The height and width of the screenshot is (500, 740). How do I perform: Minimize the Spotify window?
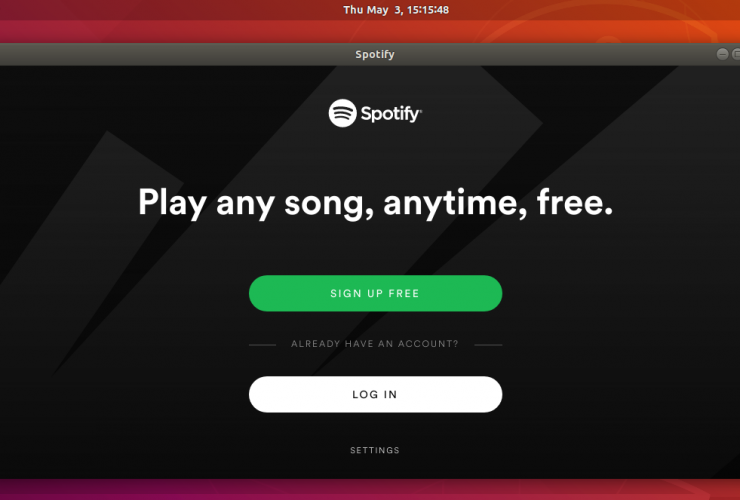722,54
